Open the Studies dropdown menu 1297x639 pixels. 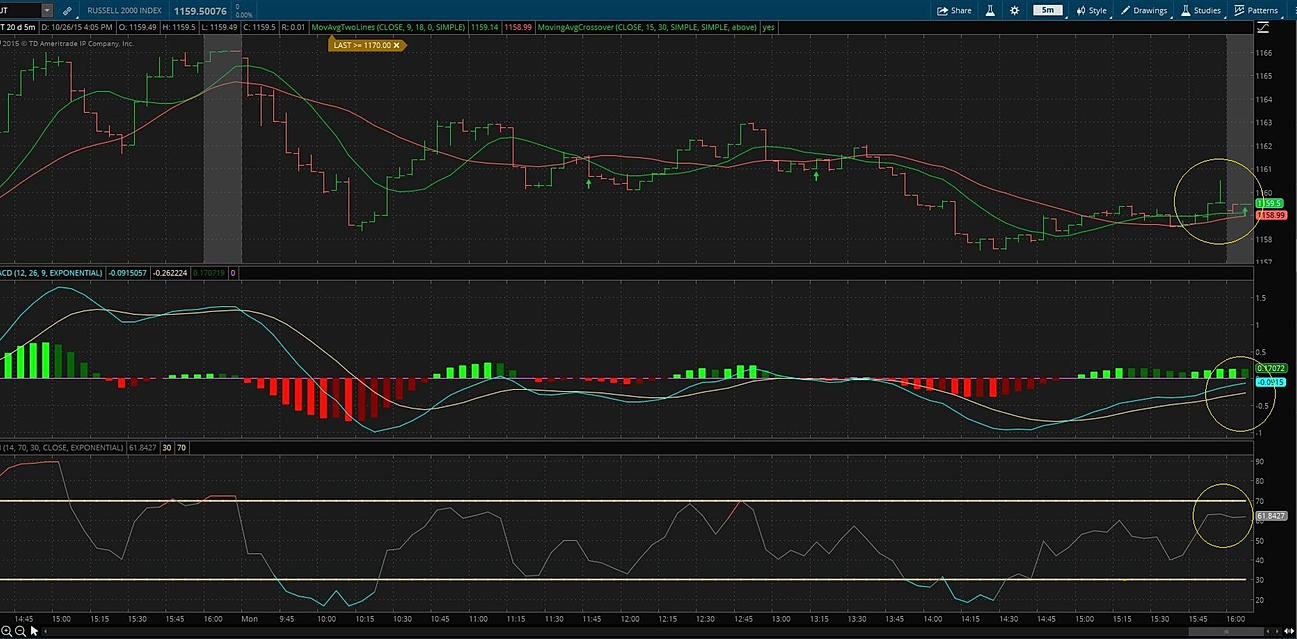(1200, 10)
